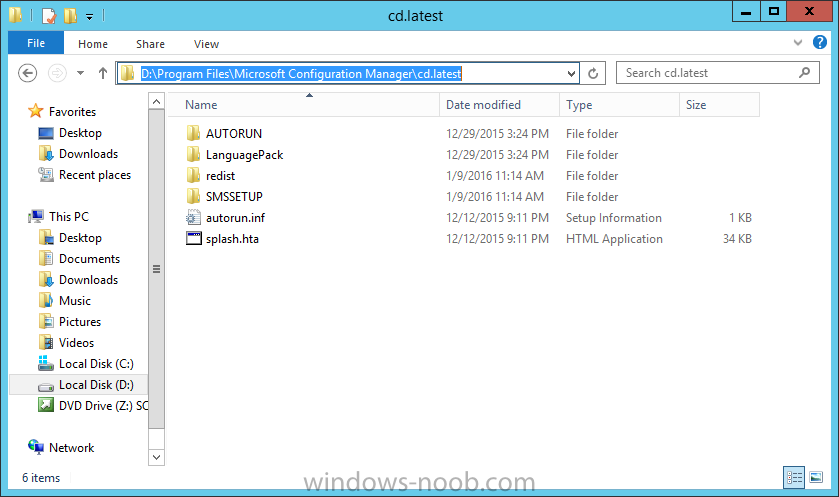The width and height of the screenshot is (839, 497).
Task: Sort by the Name column header
Action: pos(305,105)
